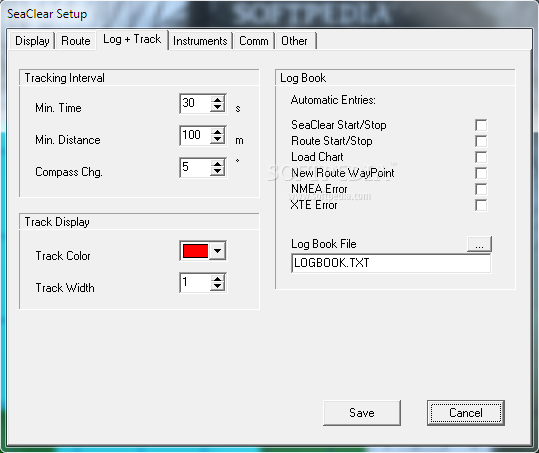Select the Log + Track tab
539x453 pixels.
pyautogui.click(x=132, y=39)
